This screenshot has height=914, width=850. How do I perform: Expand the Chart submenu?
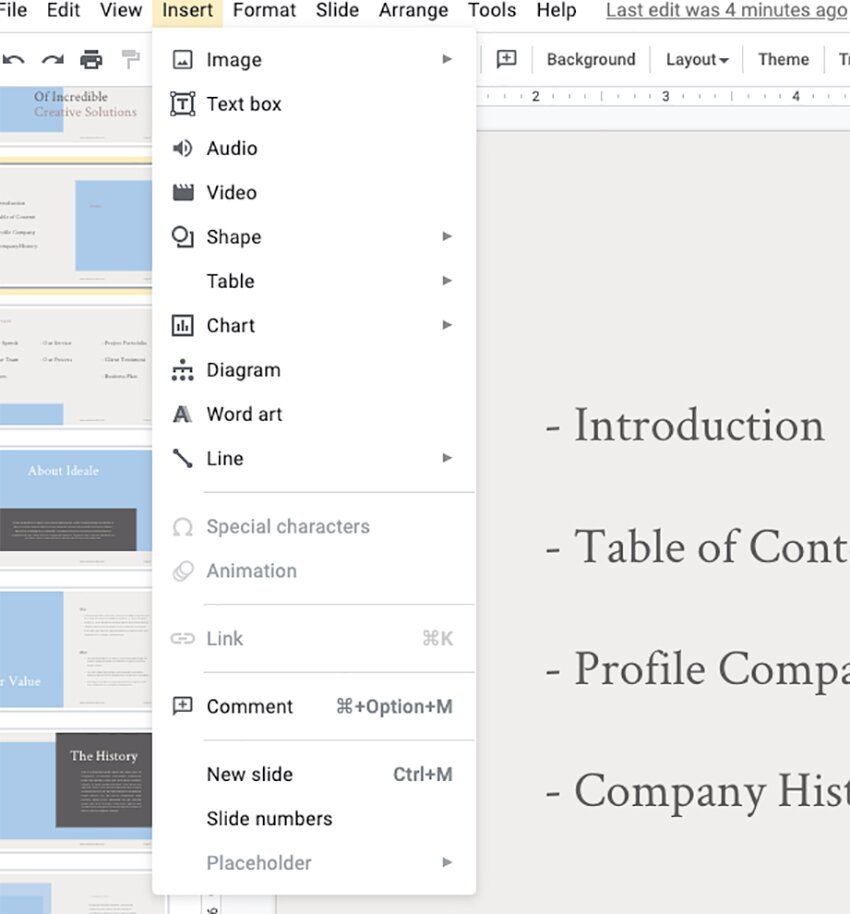coord(447,325)
